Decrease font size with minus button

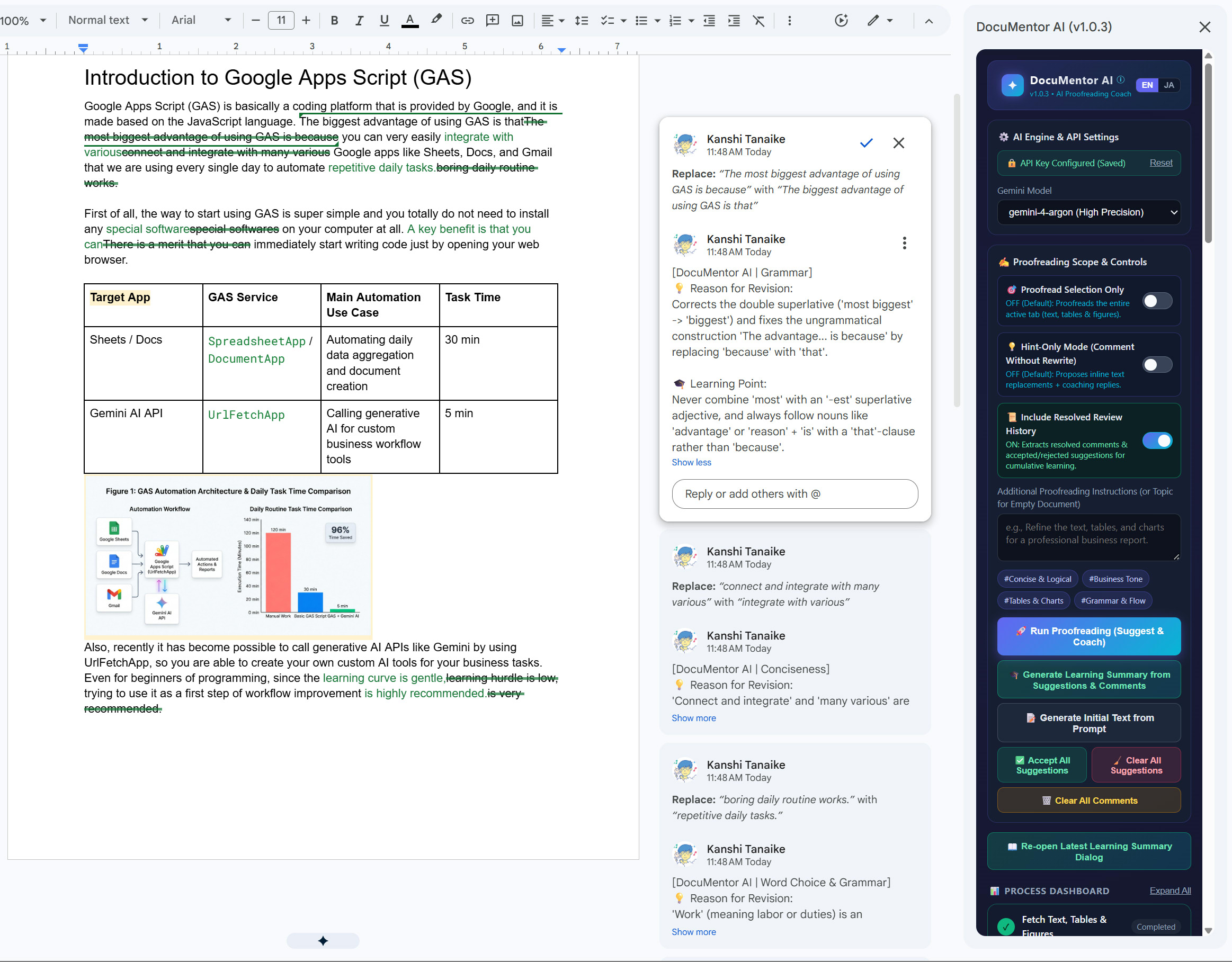[x=255, y=20]
